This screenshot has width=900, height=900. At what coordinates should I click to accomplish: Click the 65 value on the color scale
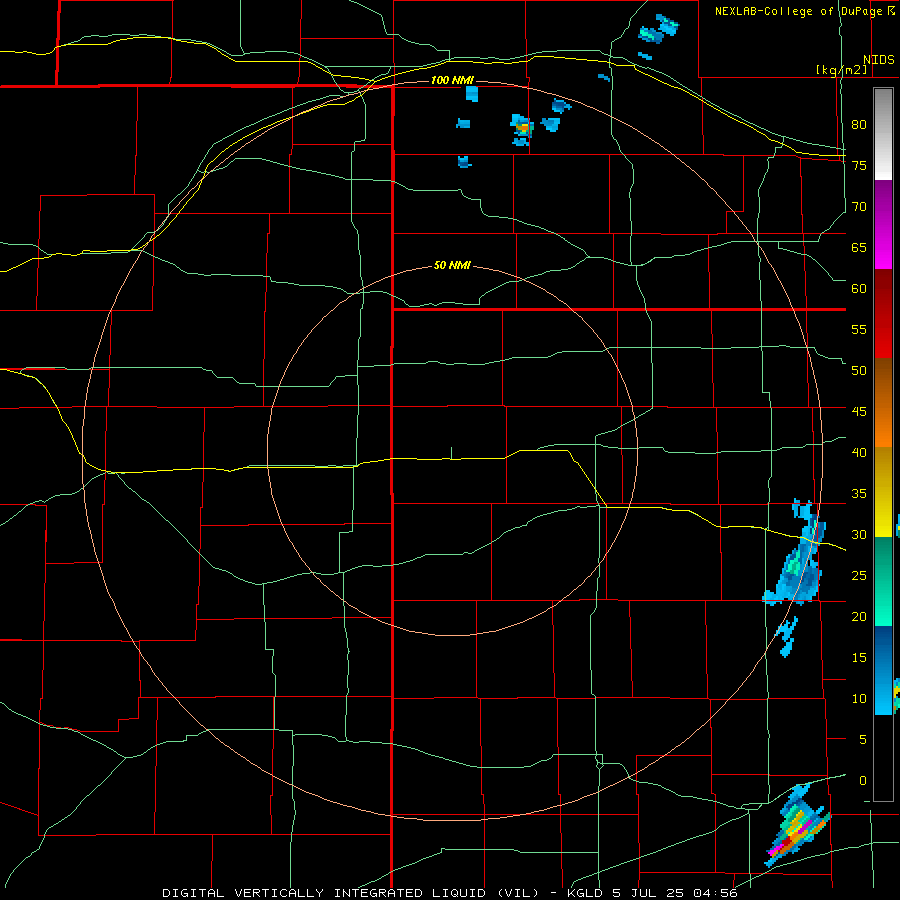coord(859,247)
